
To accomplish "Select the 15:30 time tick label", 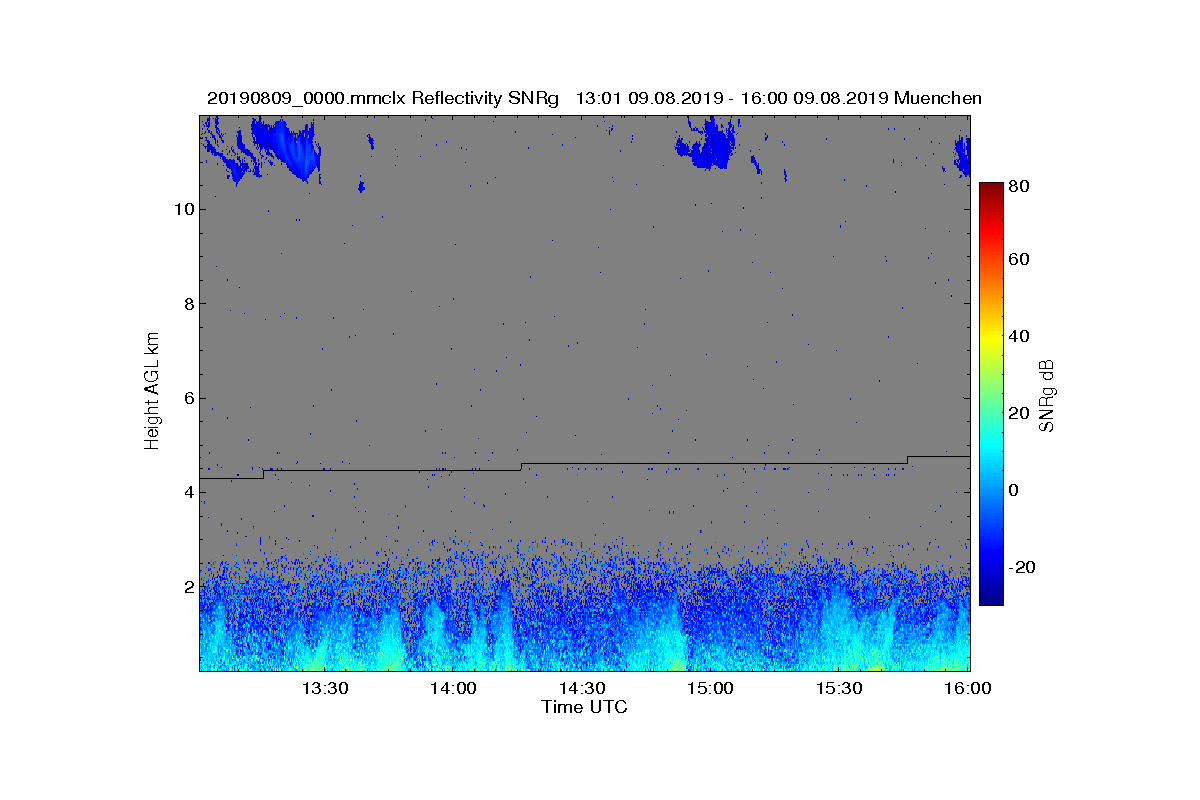I will [839, 688].
